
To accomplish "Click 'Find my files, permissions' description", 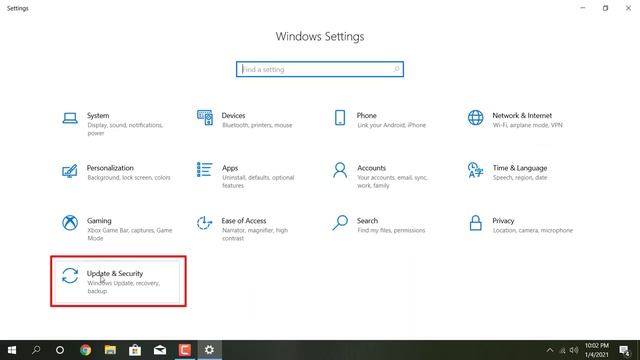I will tap(391, 230).
